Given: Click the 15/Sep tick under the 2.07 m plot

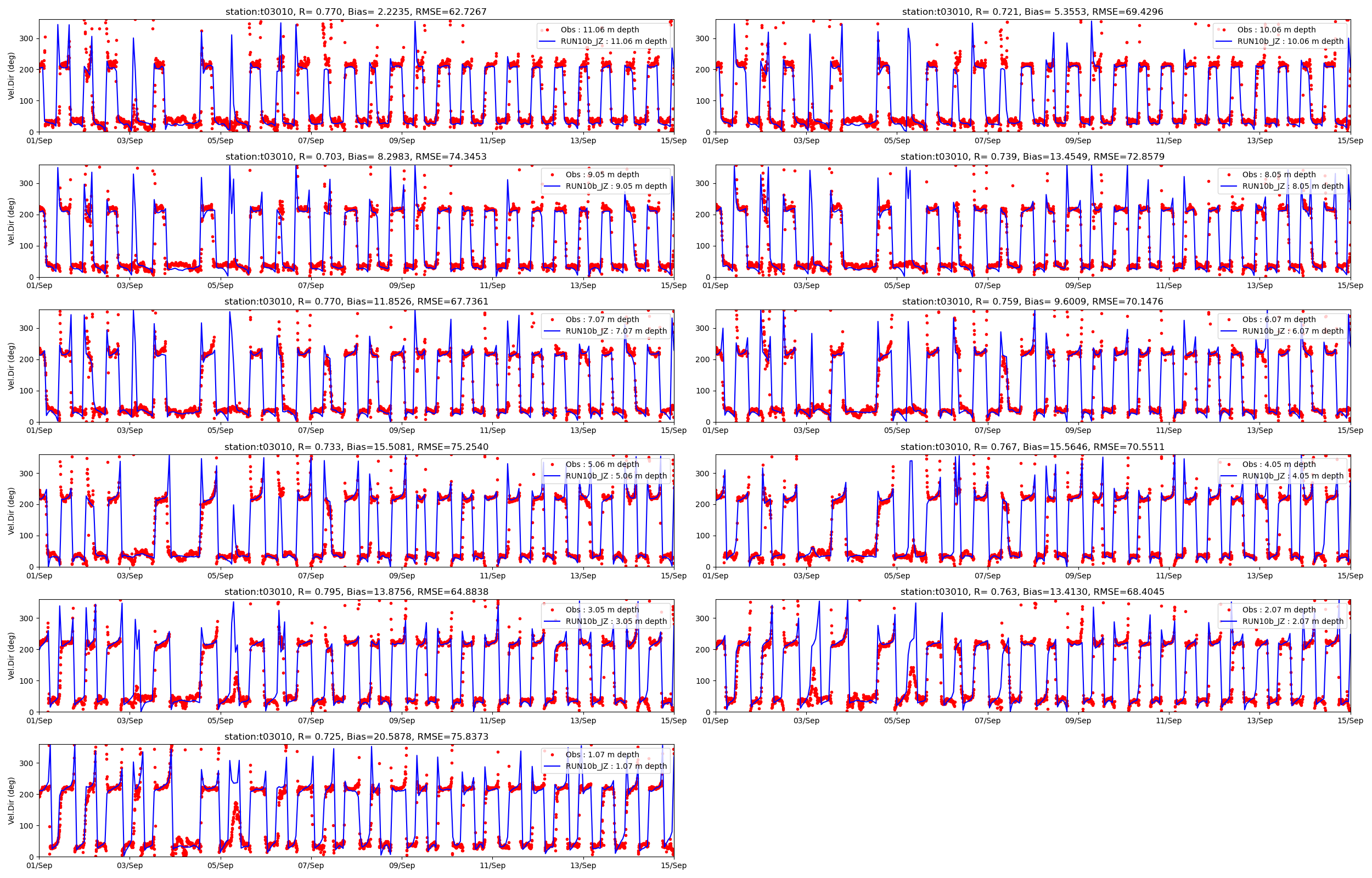Looking at the screenshot, I should coord(1349,721).
